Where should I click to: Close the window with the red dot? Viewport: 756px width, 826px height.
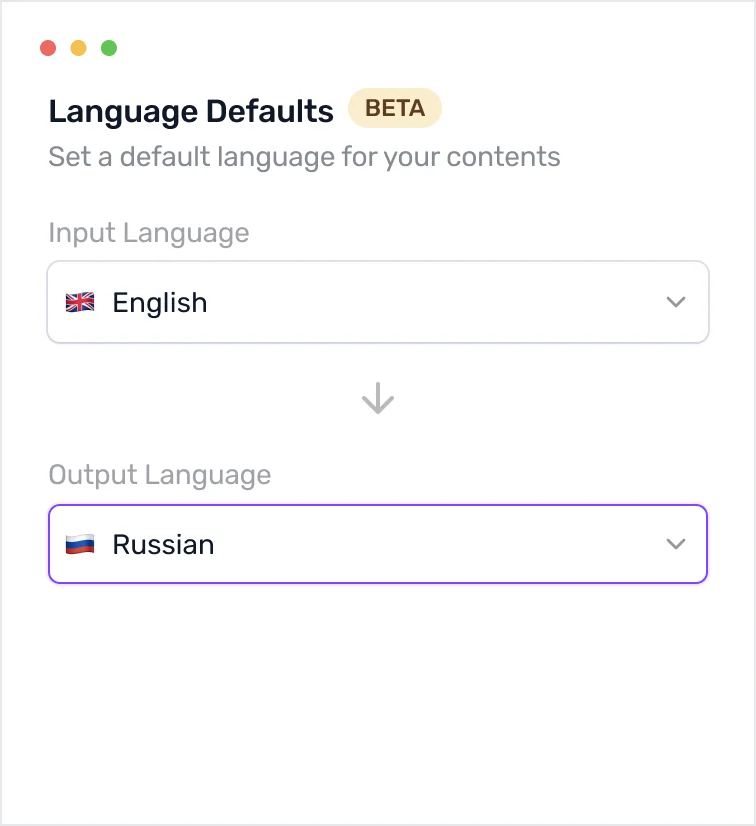point(47,48)
